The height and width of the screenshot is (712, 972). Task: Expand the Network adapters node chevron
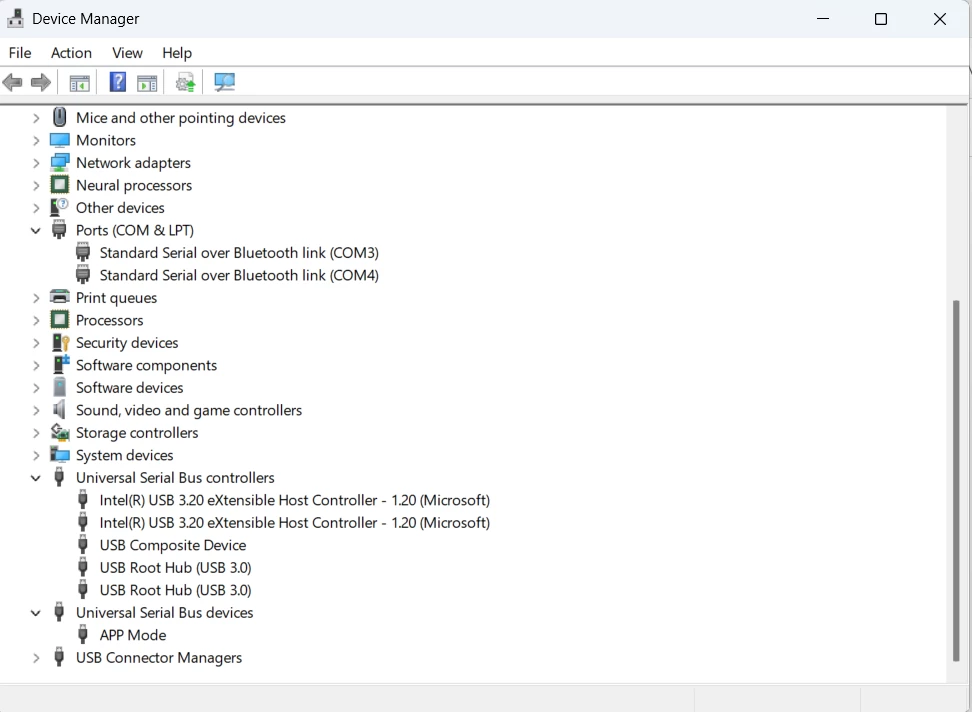click(36, 163)
